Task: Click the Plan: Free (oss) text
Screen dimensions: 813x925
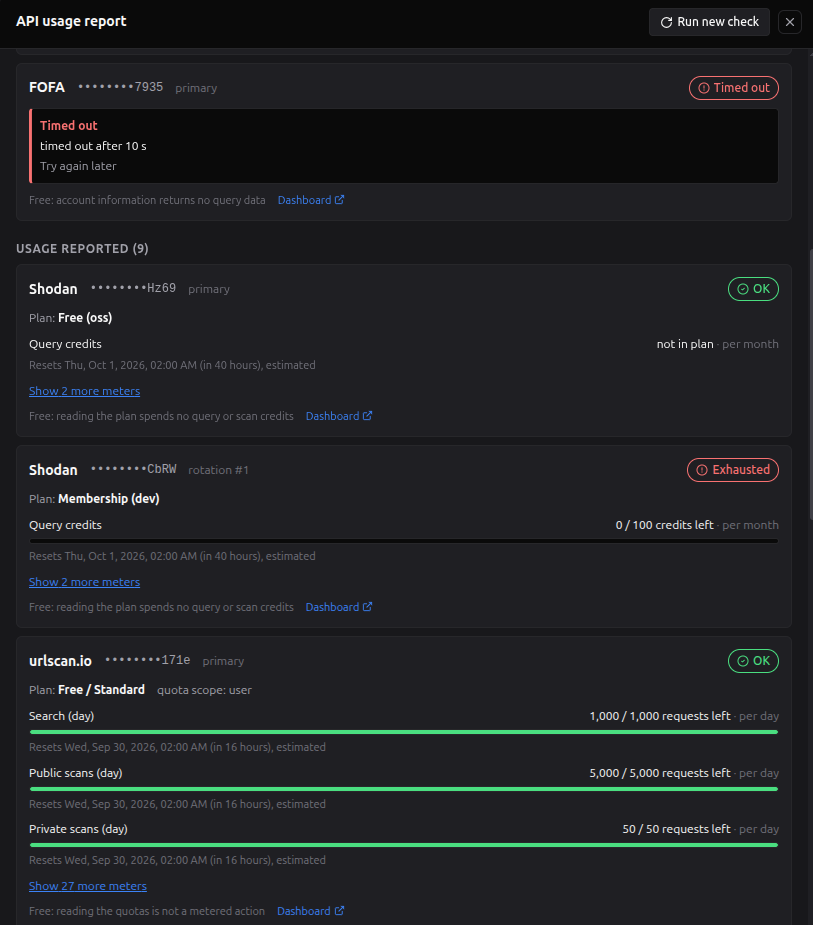Action: point(70,318)
